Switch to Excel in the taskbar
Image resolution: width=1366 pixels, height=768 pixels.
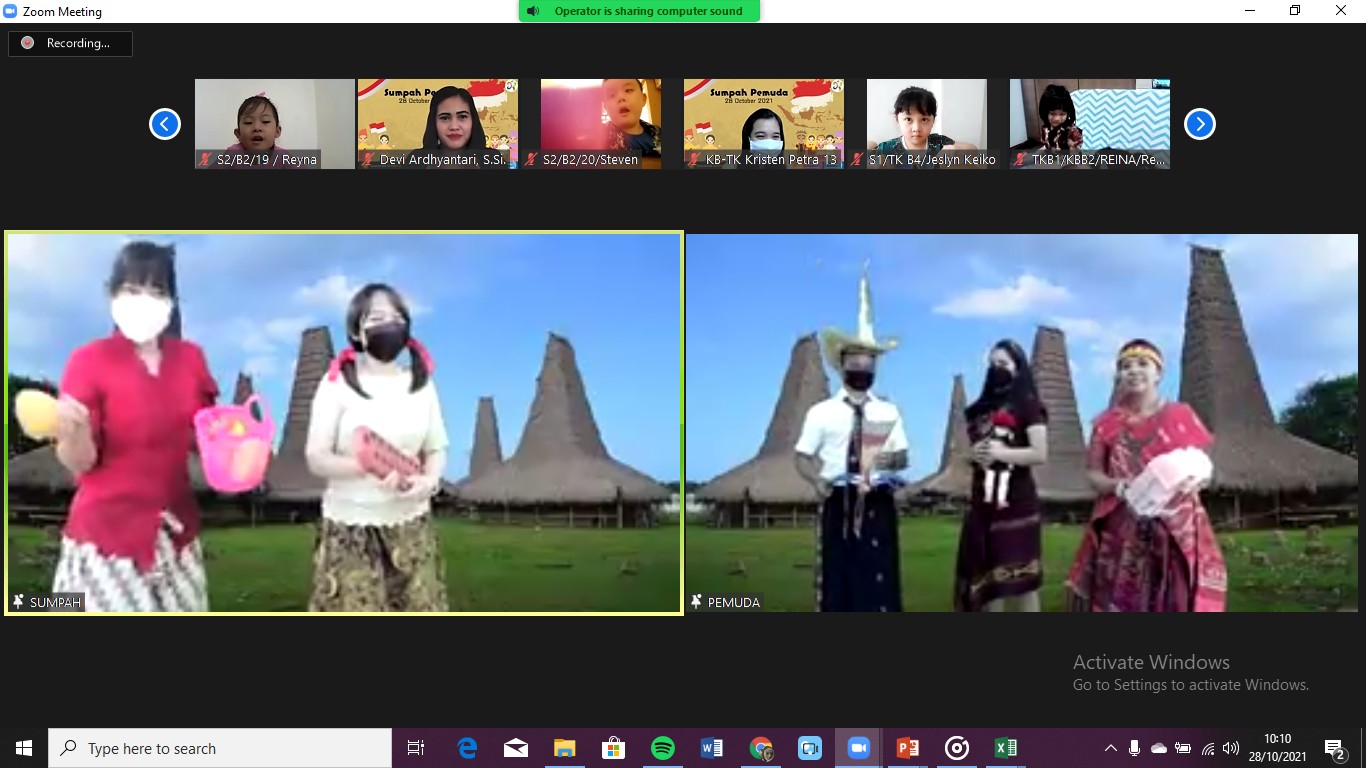point(1005,748)
